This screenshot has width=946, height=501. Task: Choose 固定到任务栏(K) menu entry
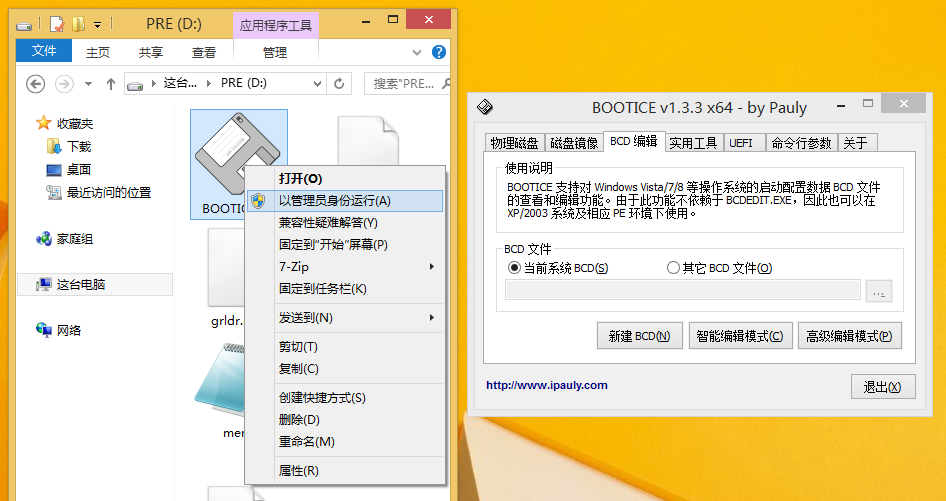[345, 289]
